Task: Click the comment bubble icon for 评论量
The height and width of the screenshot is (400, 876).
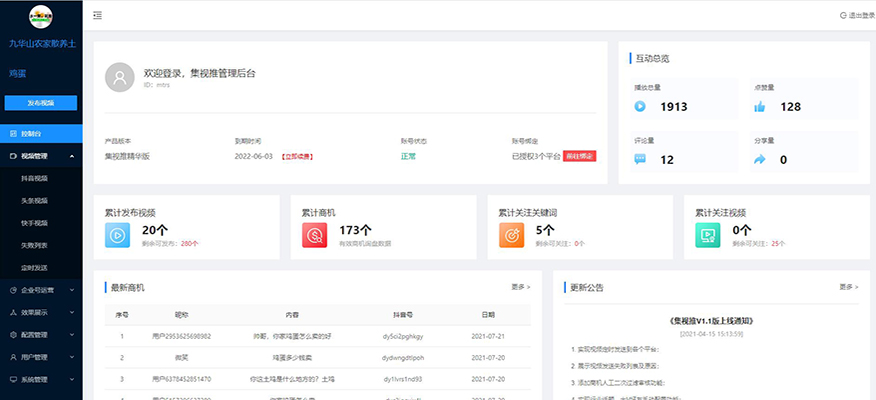Action: [x=640, y=159]
